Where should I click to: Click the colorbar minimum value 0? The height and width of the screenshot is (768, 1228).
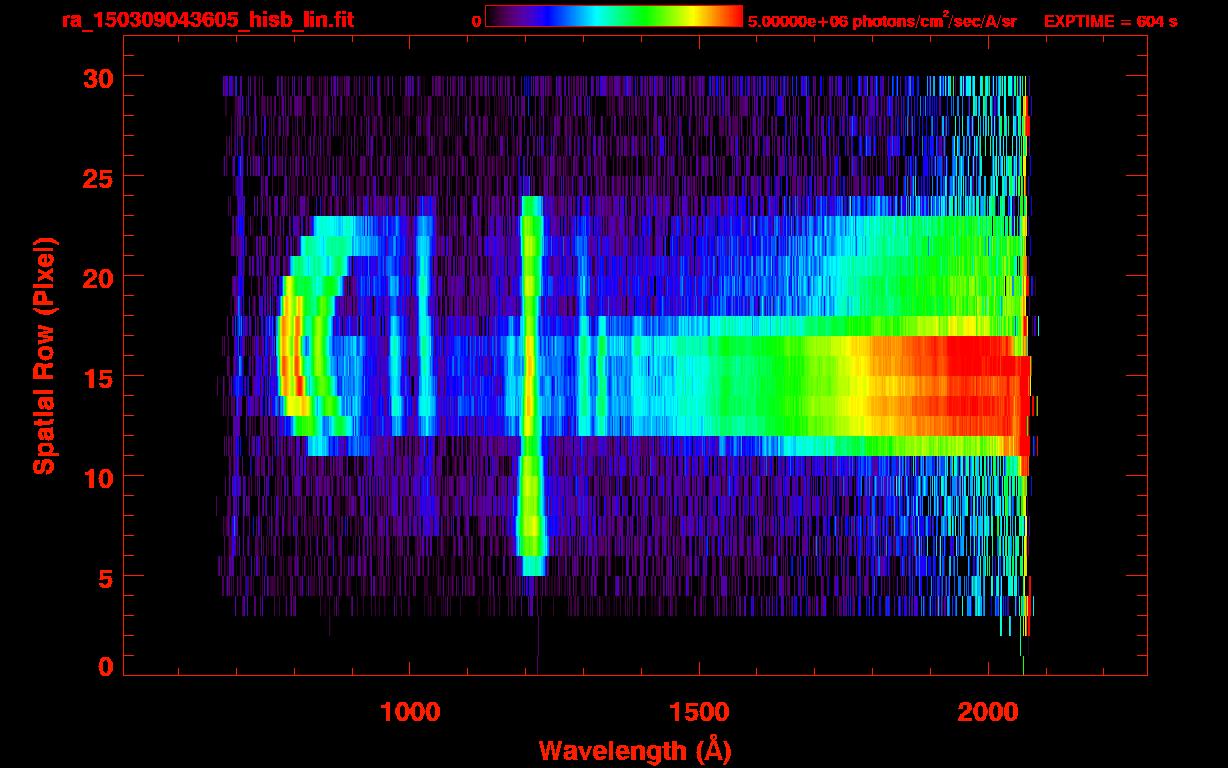476,21
